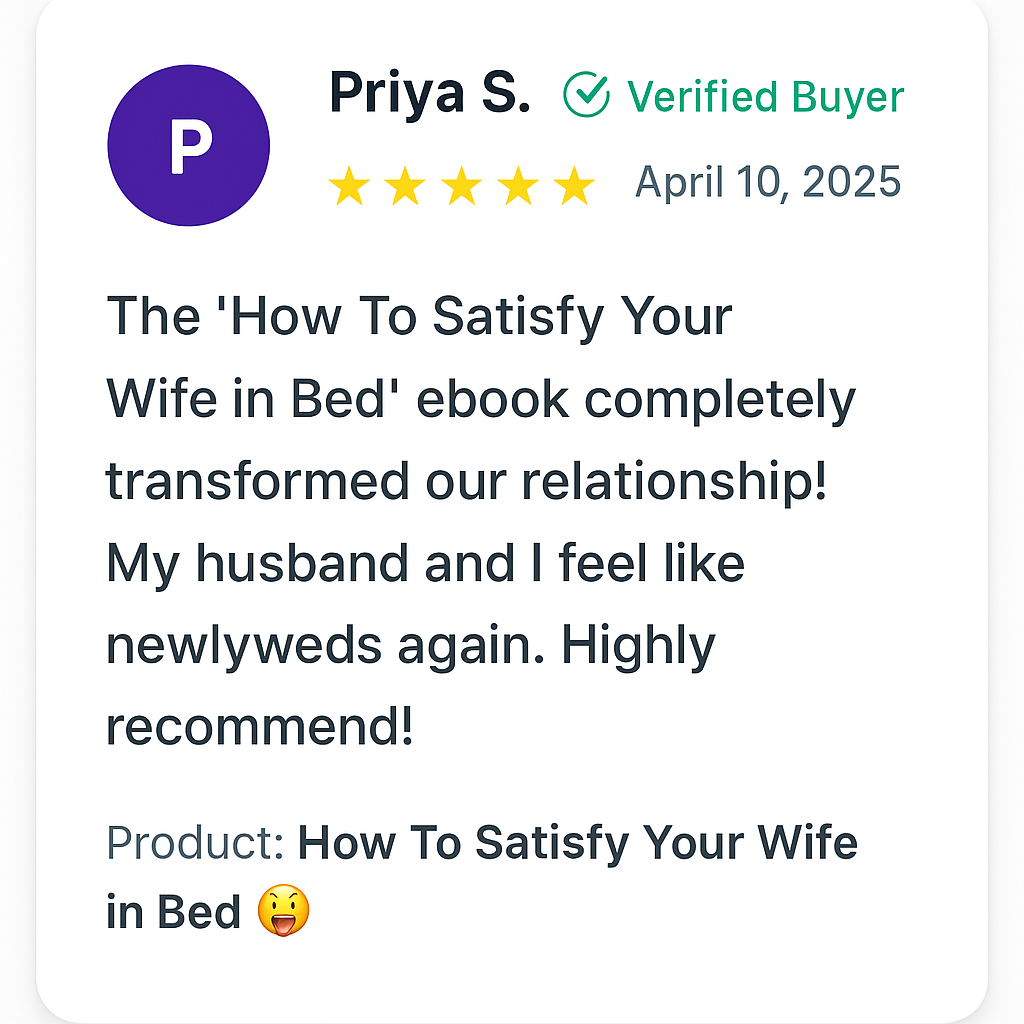The width and height of the screenshot is (1024, 1024).
Task: Click the April 10, 2025 review date
Action: tap(768, 181)
